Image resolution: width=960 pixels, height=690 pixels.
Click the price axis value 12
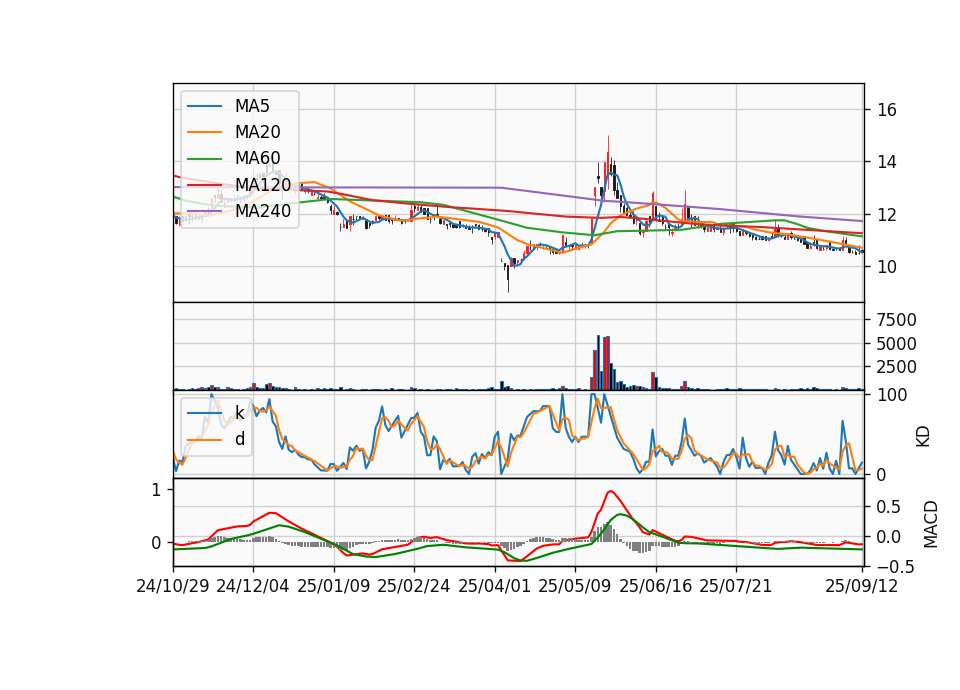887,215
